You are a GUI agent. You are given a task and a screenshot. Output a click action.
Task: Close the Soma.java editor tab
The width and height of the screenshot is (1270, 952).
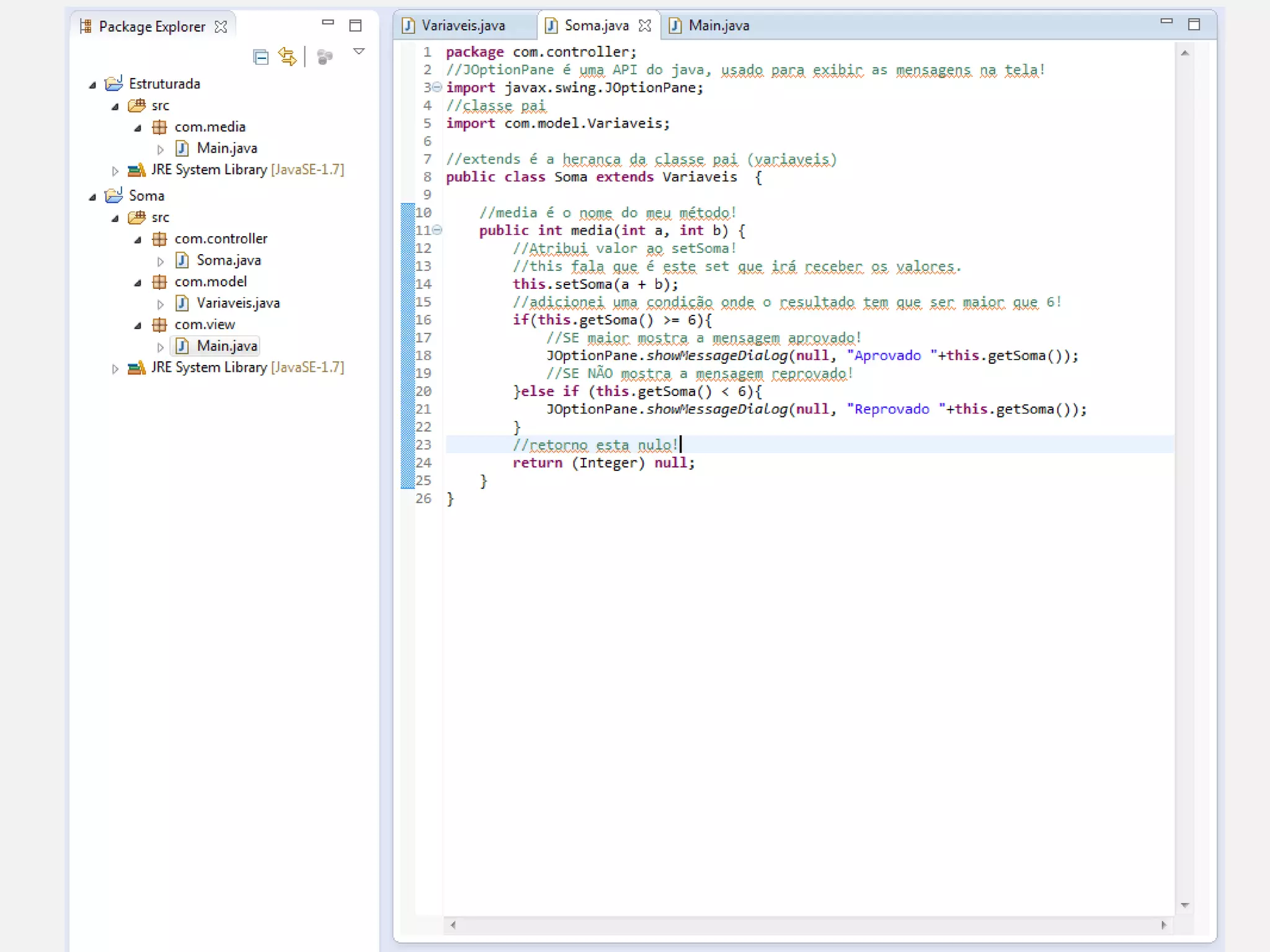click(645, 25)
